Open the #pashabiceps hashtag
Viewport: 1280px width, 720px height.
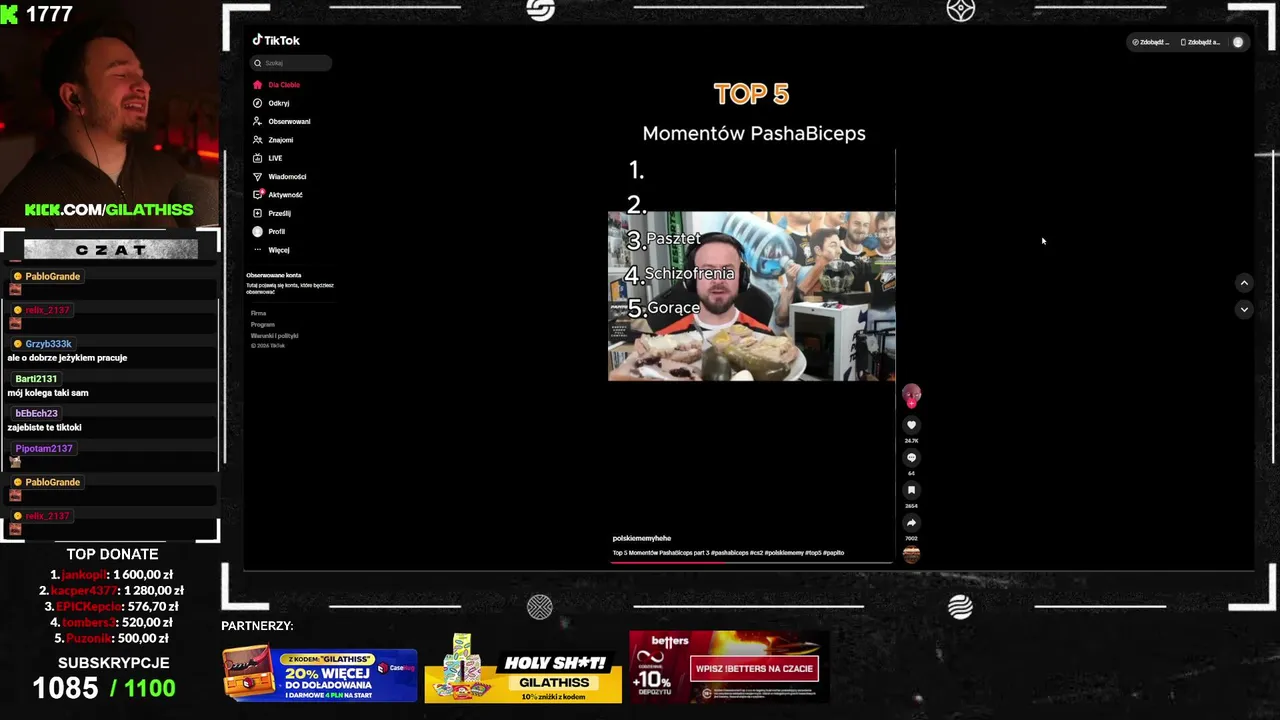730,553
